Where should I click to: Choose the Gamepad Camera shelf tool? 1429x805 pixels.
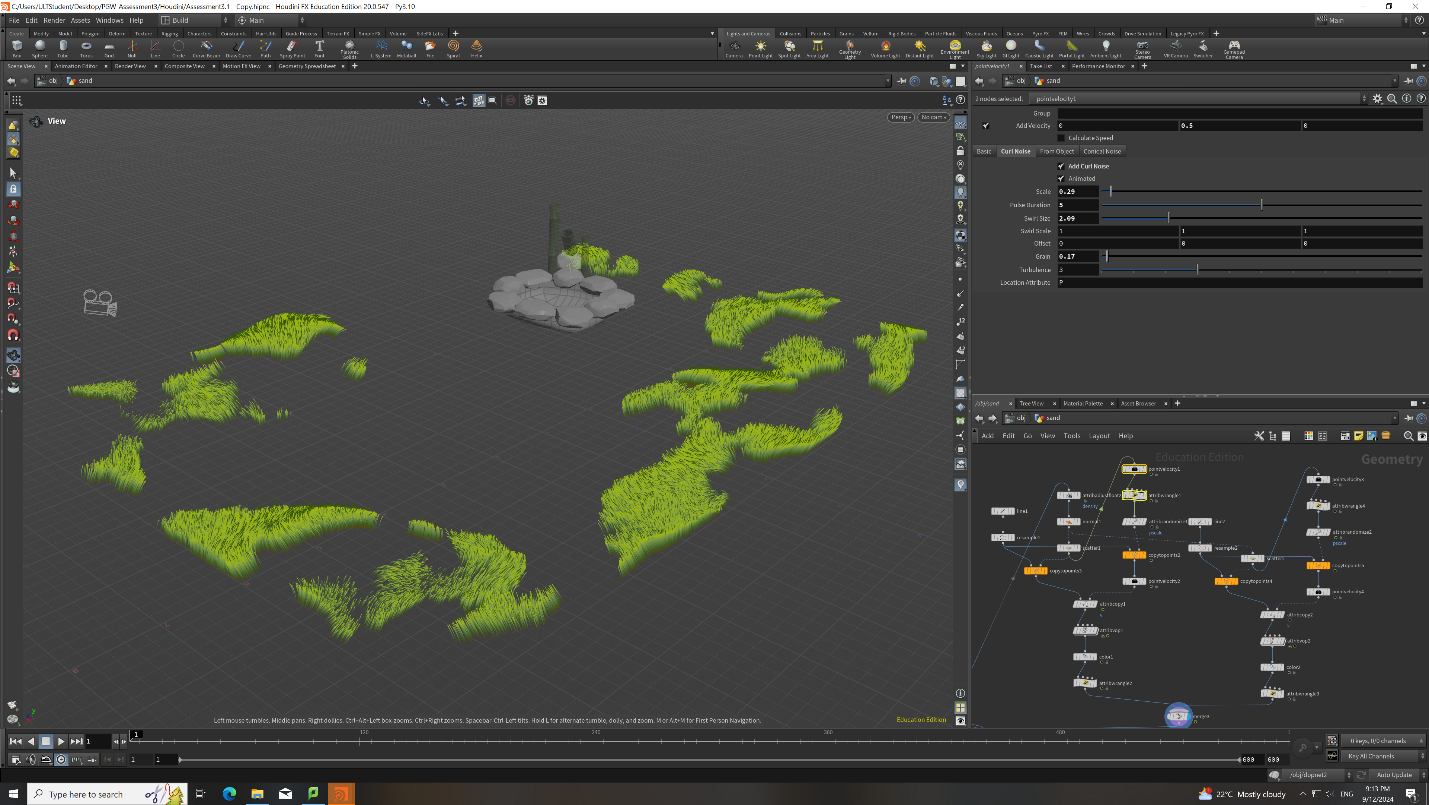coord(1235,47)
